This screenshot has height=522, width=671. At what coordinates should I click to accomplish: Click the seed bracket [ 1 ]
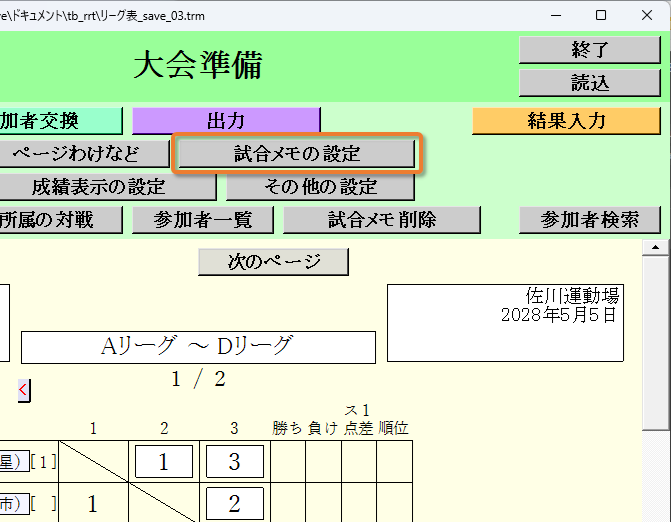(44, 462)
